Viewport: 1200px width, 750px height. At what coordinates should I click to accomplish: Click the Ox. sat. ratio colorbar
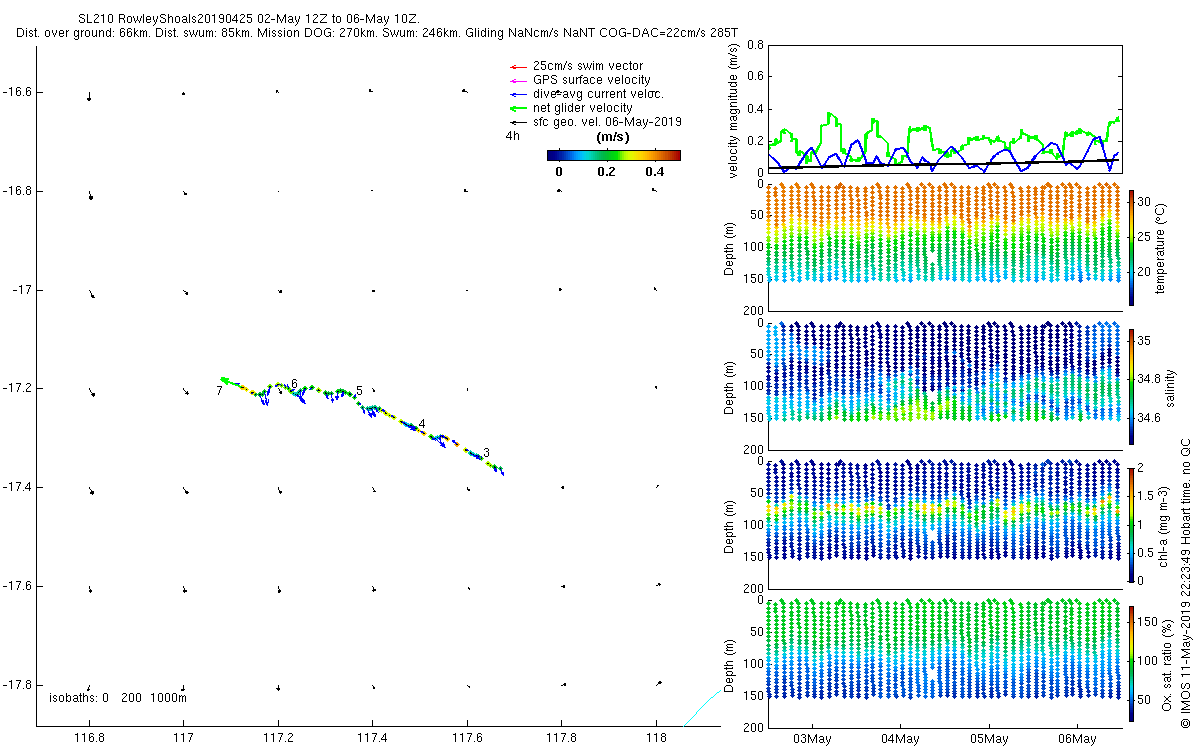click(x=1132, y=663)
